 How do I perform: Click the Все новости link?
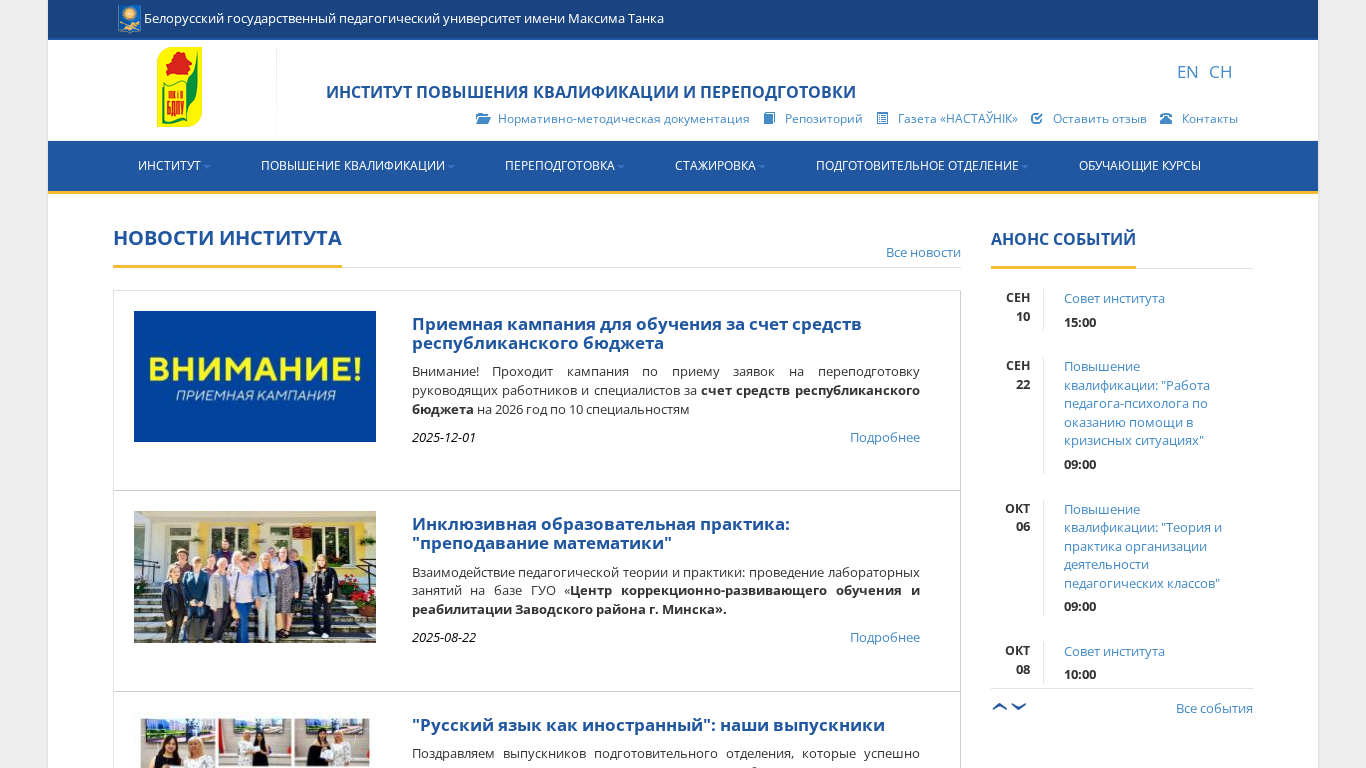click(x=923, y=252)
